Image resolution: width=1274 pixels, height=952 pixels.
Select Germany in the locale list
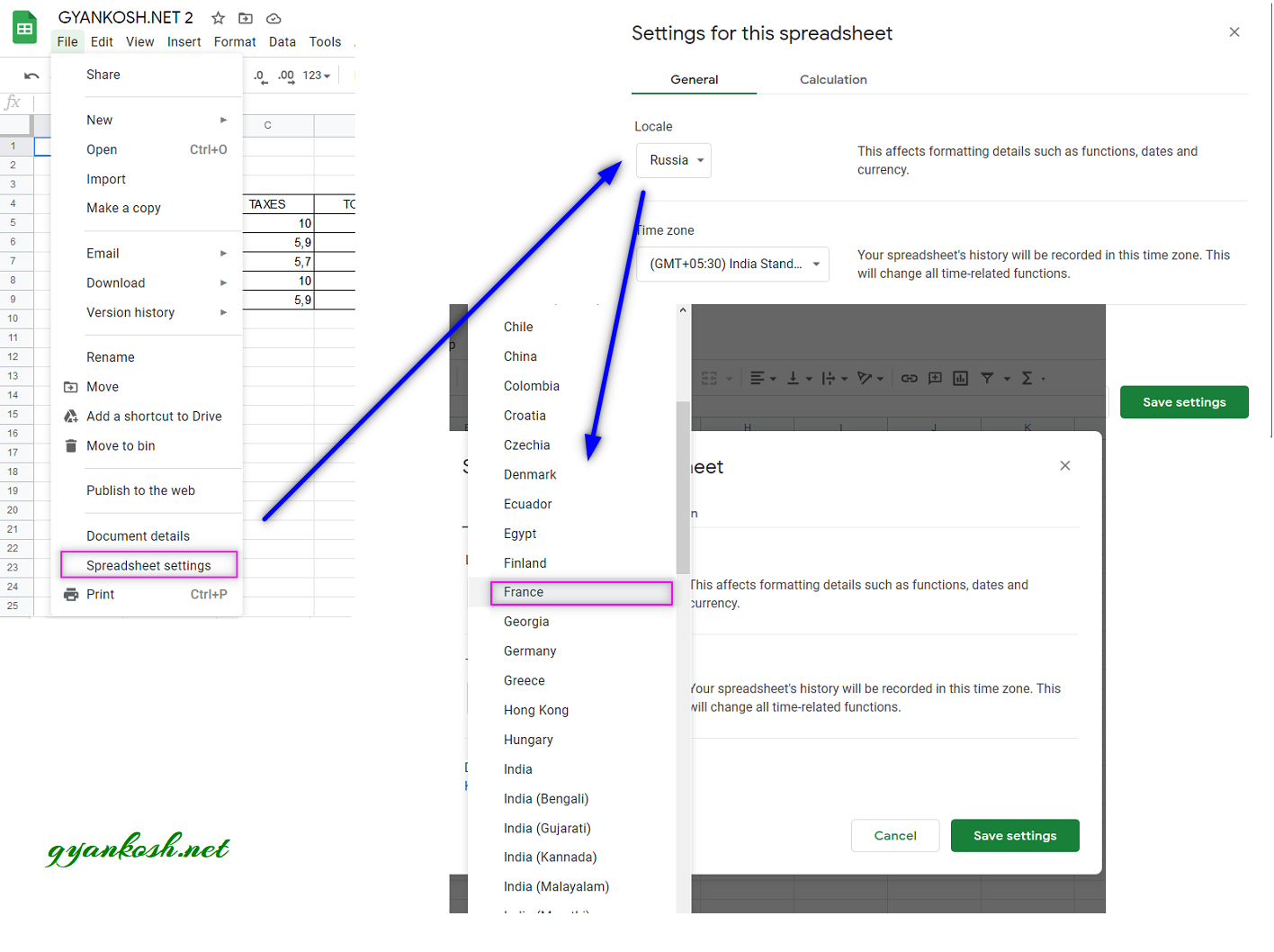click(x=571, y=651)
